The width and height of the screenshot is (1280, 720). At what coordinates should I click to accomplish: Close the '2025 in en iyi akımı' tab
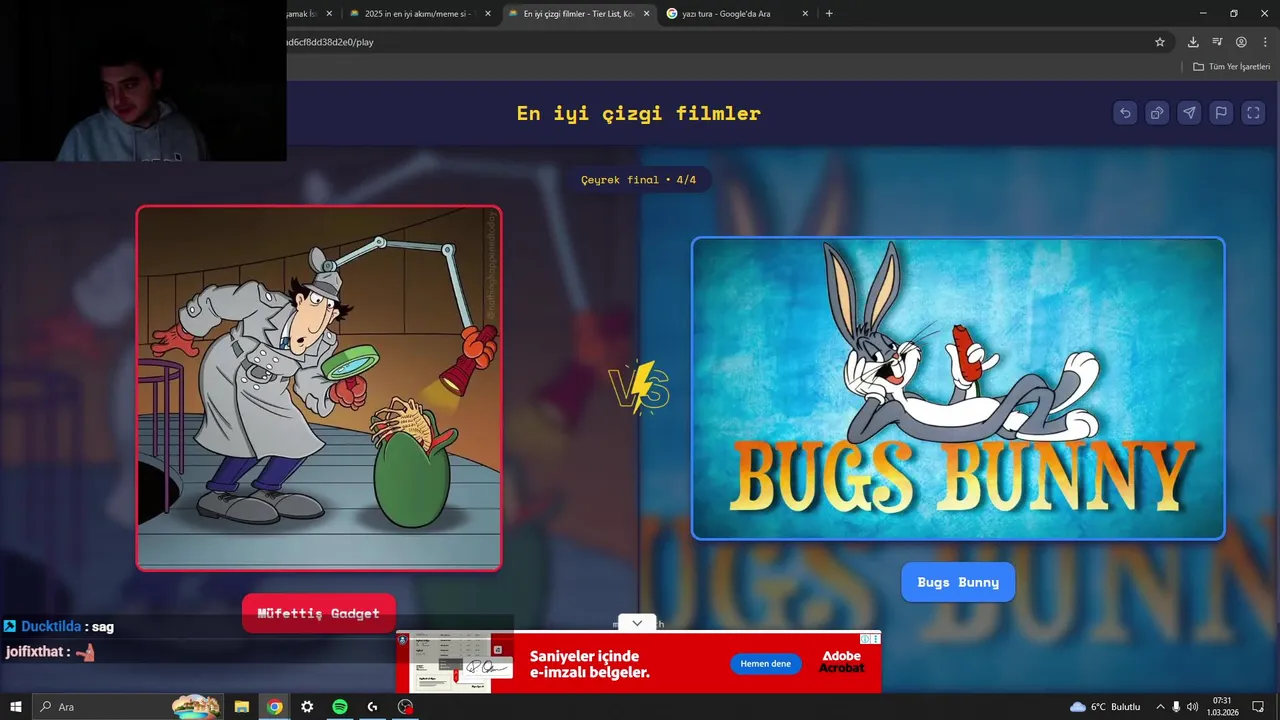[487, 14]
